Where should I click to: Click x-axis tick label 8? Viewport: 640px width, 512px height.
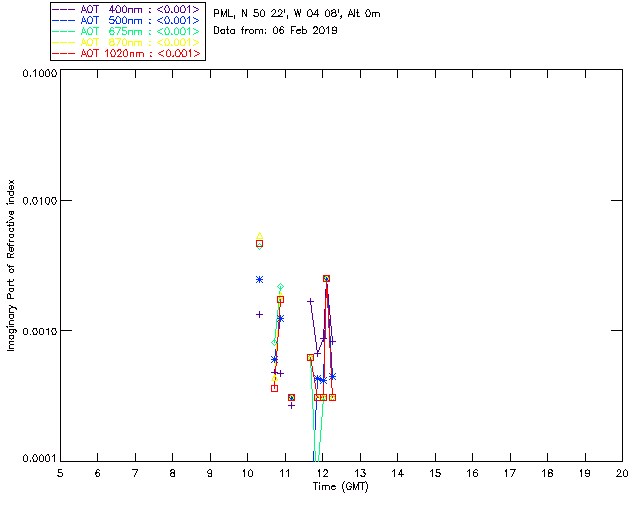point(173,473)
